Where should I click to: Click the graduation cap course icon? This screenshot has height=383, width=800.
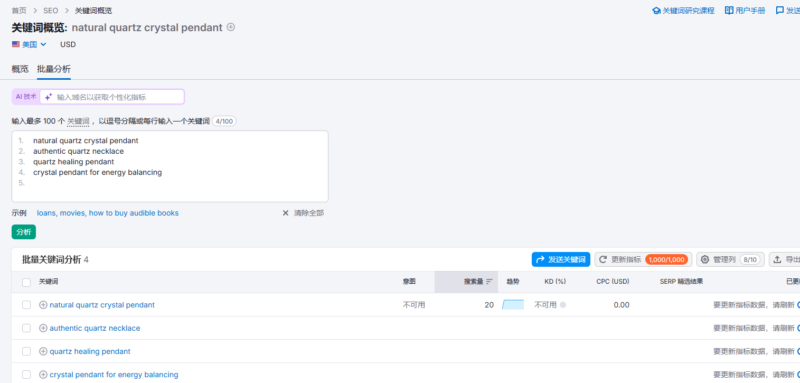coord(656,11)
